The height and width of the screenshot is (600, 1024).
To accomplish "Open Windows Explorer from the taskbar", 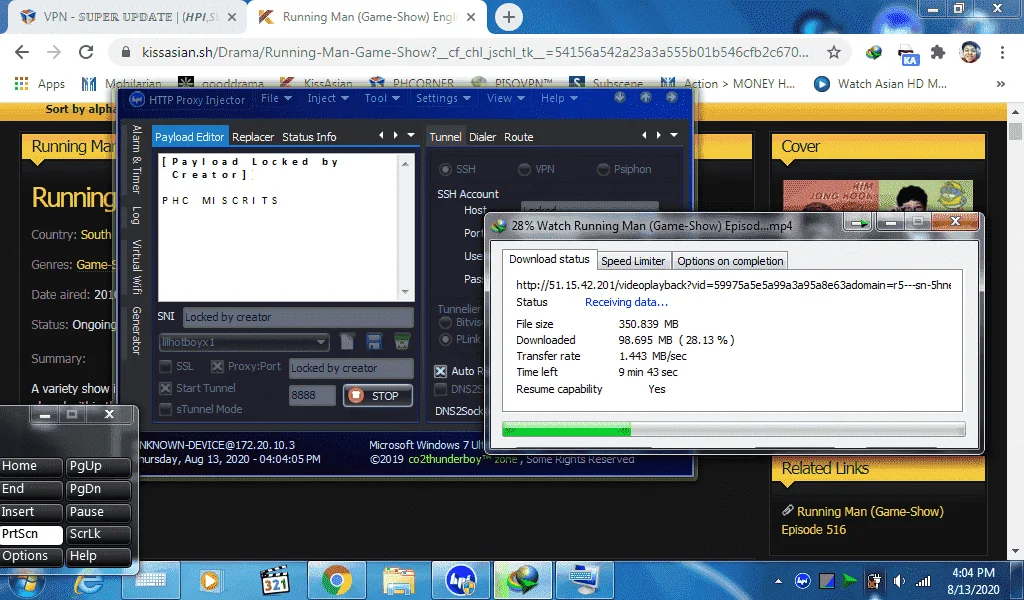I will tap(398, 580).
